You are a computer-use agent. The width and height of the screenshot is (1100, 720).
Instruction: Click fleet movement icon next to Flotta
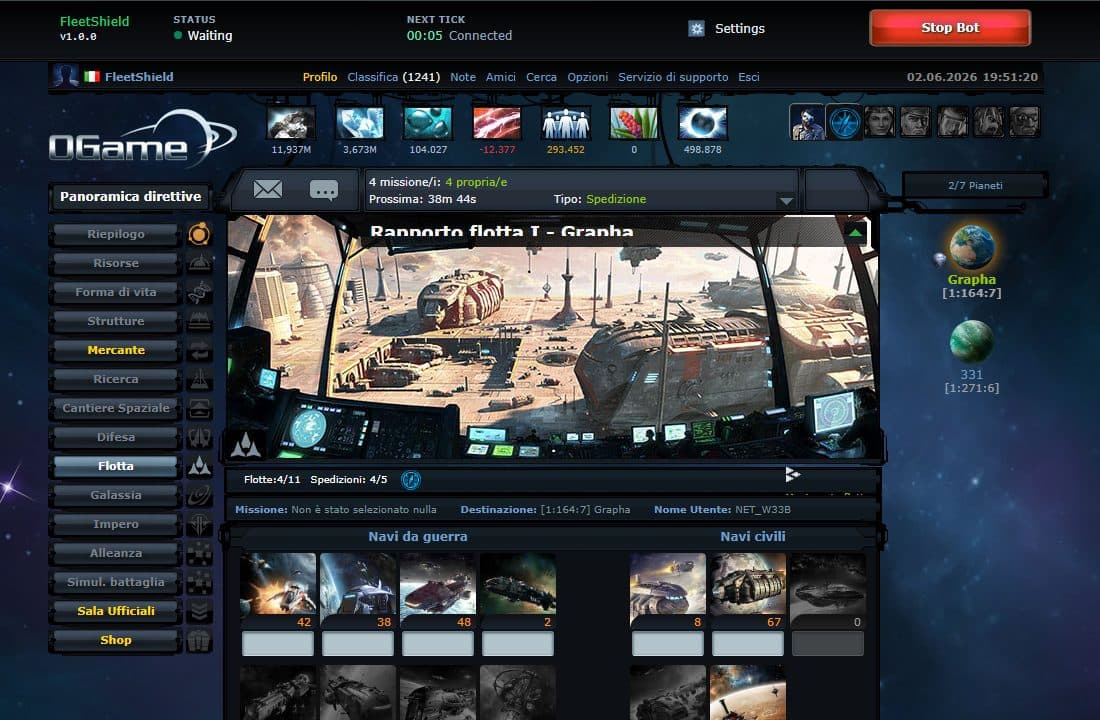click(199, 466)
